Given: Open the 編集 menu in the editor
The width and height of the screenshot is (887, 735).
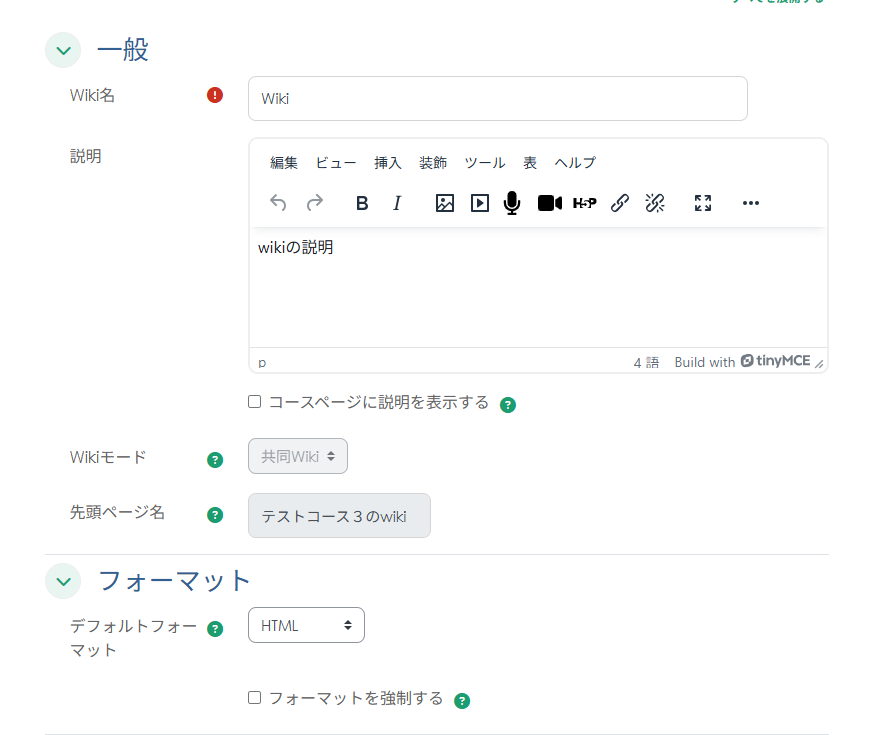Looking at the screenshot, I should [x=284, y=163].
